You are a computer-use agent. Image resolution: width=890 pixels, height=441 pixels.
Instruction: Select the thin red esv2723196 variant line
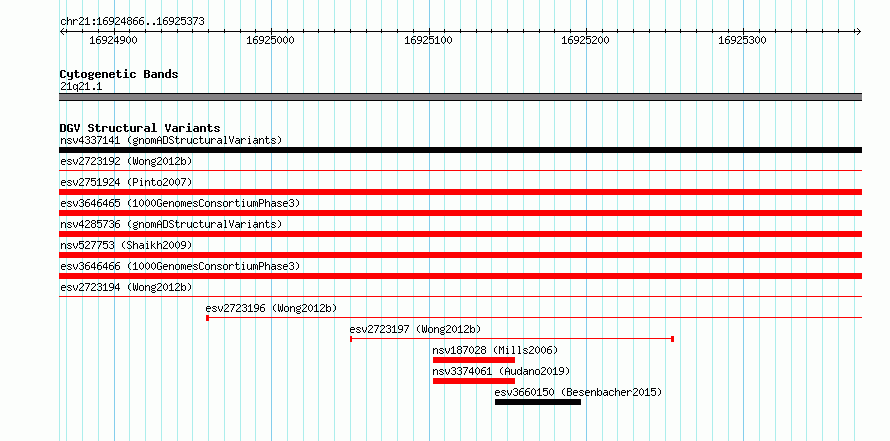(x=534, y=318)
